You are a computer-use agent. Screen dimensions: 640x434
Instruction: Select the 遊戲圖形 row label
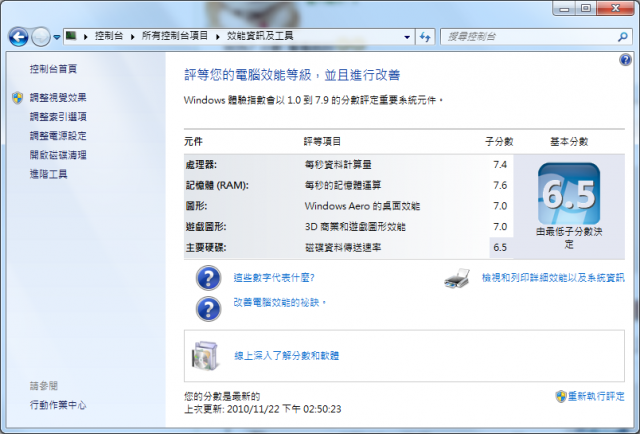(x=206, y=227)
